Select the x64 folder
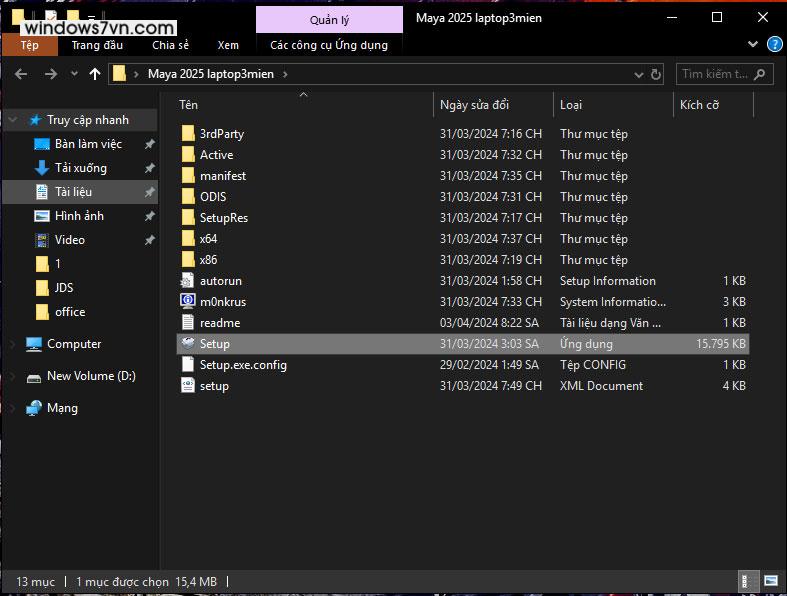The image size is (787, 596). tap(208, 239)
